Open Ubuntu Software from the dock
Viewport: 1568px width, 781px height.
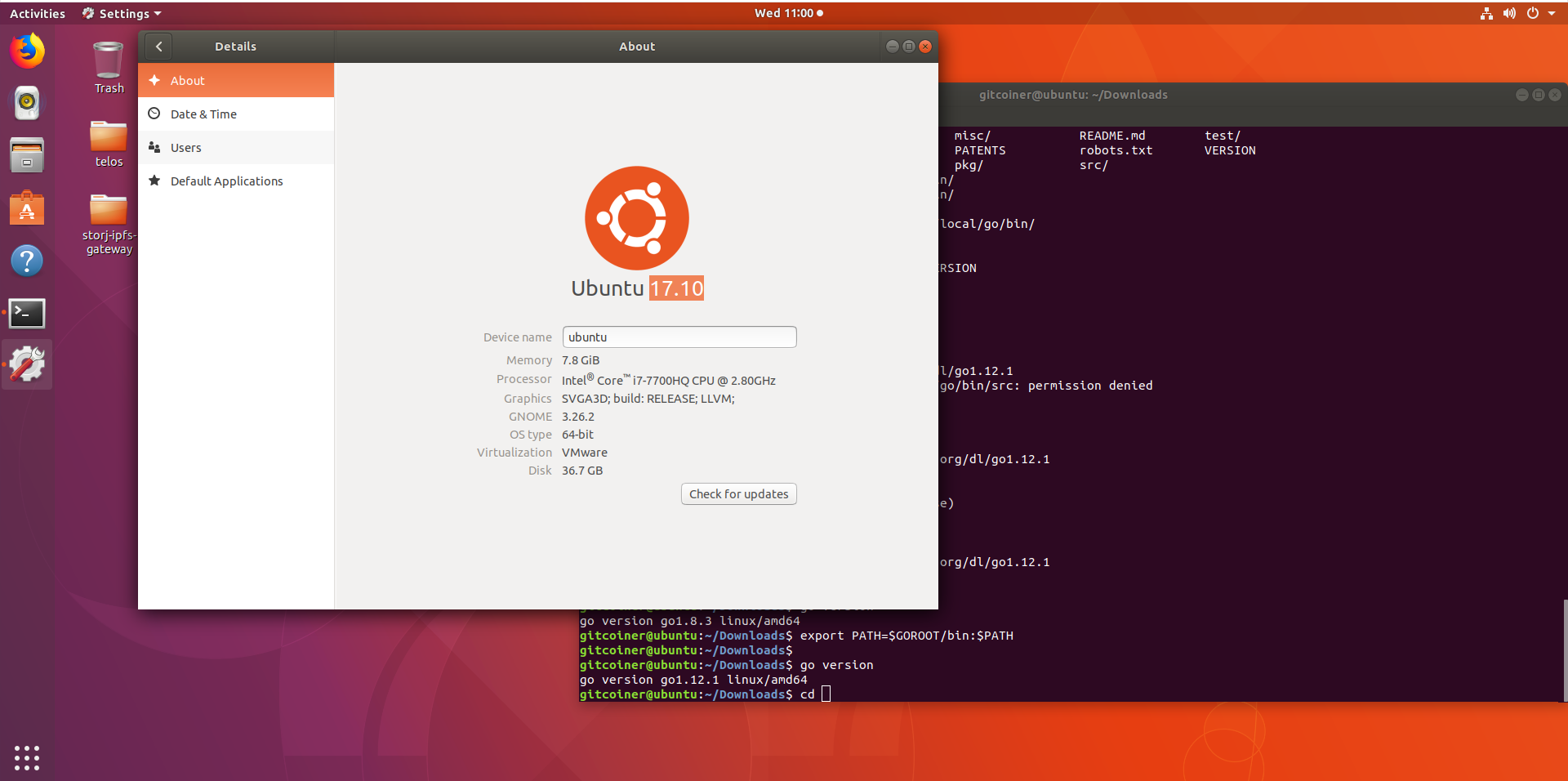(x=27, y=208)
